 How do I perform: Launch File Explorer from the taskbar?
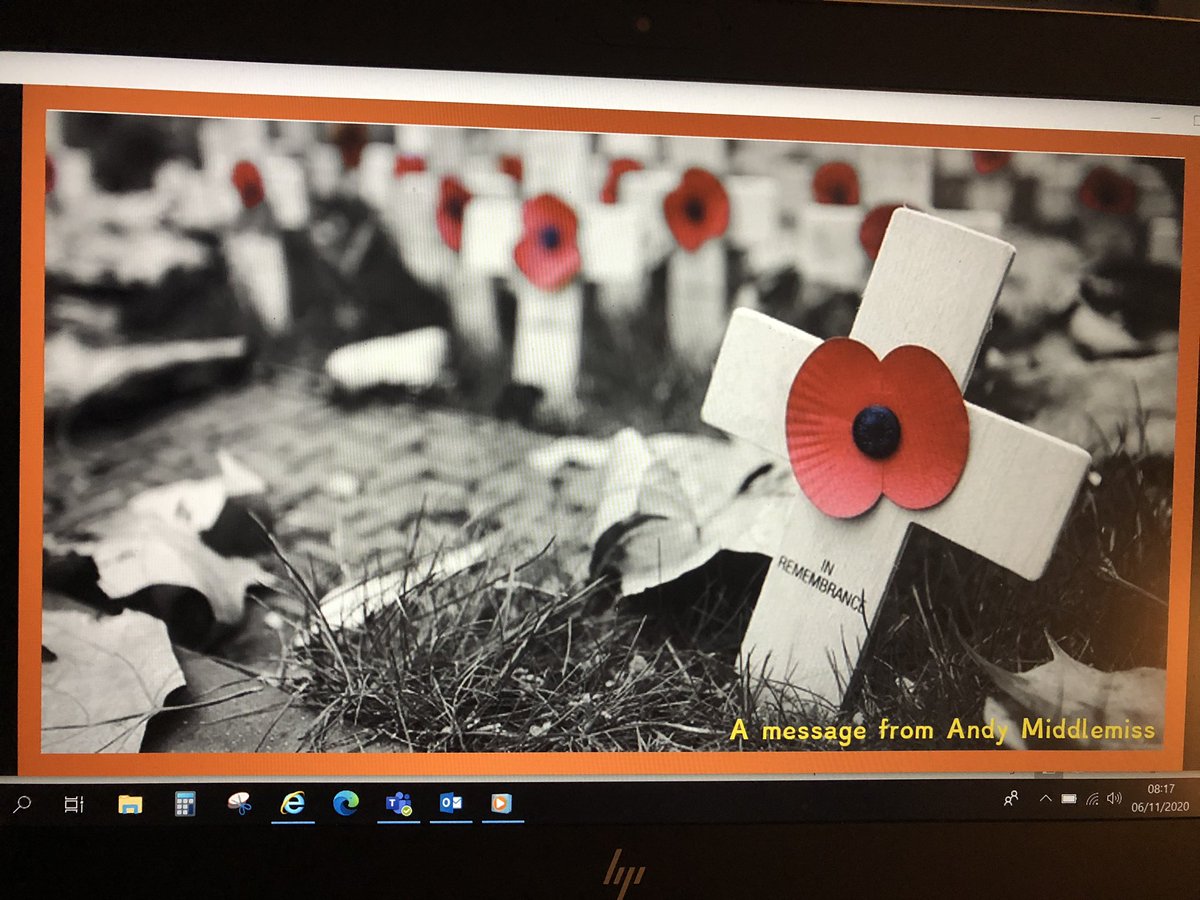[130, 803]
